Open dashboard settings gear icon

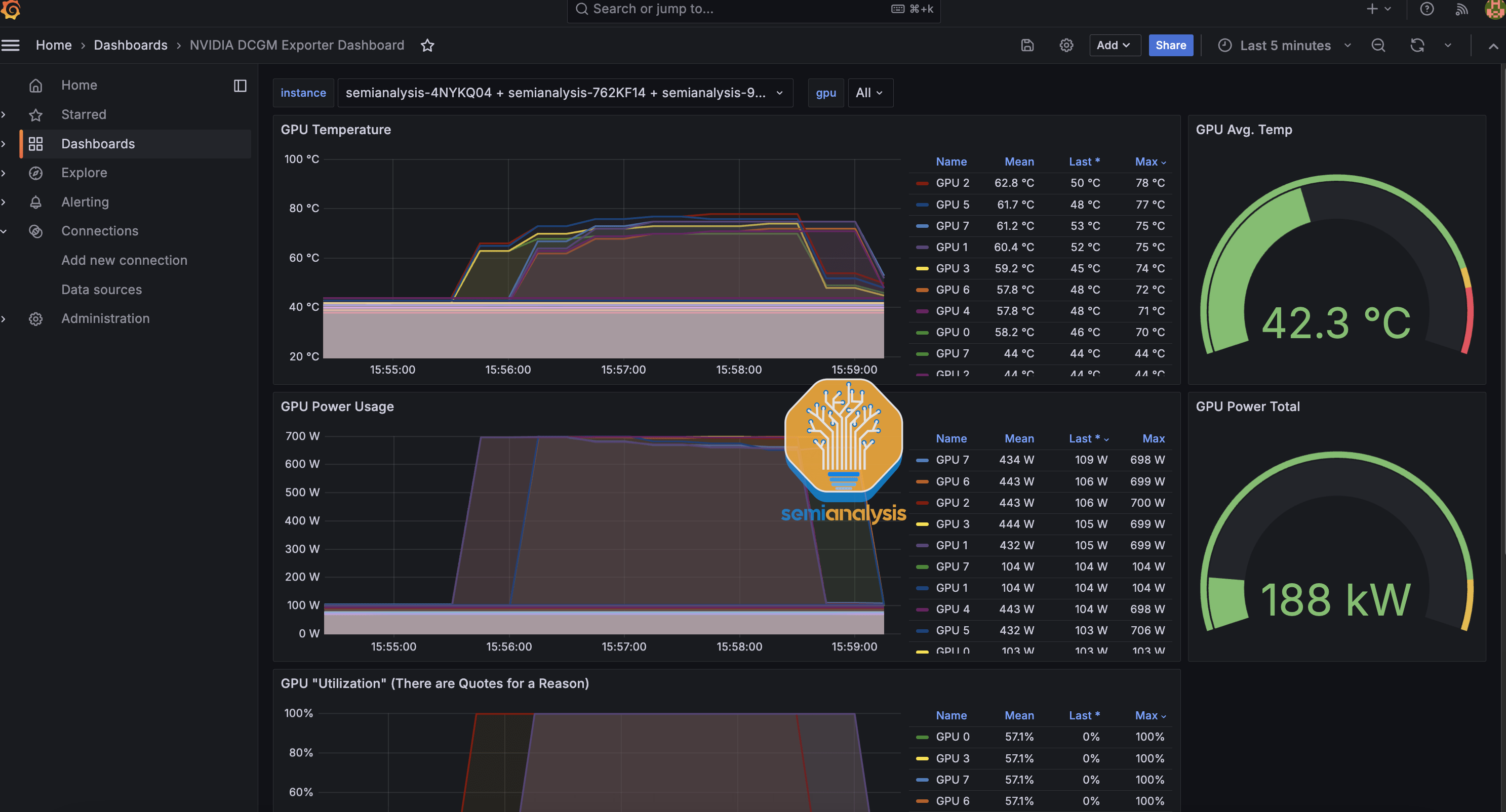1066,45
